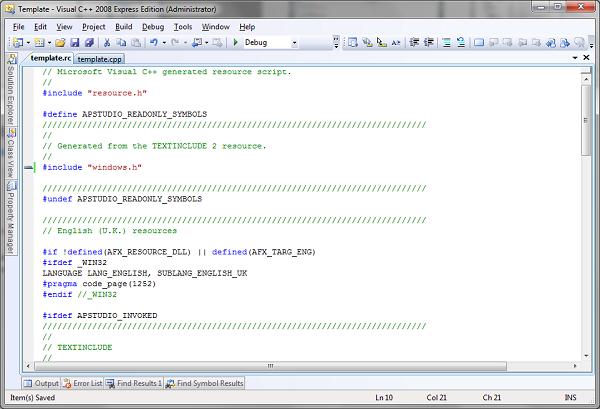Click the Navigate Forward icon
600x409 pixels.
[x=217, y=42]
